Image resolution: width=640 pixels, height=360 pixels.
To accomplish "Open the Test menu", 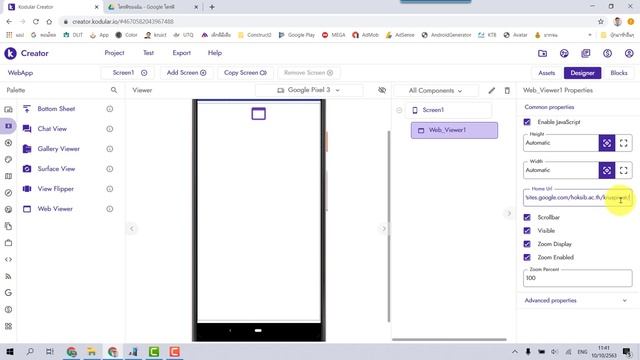I will coord(148,53).
